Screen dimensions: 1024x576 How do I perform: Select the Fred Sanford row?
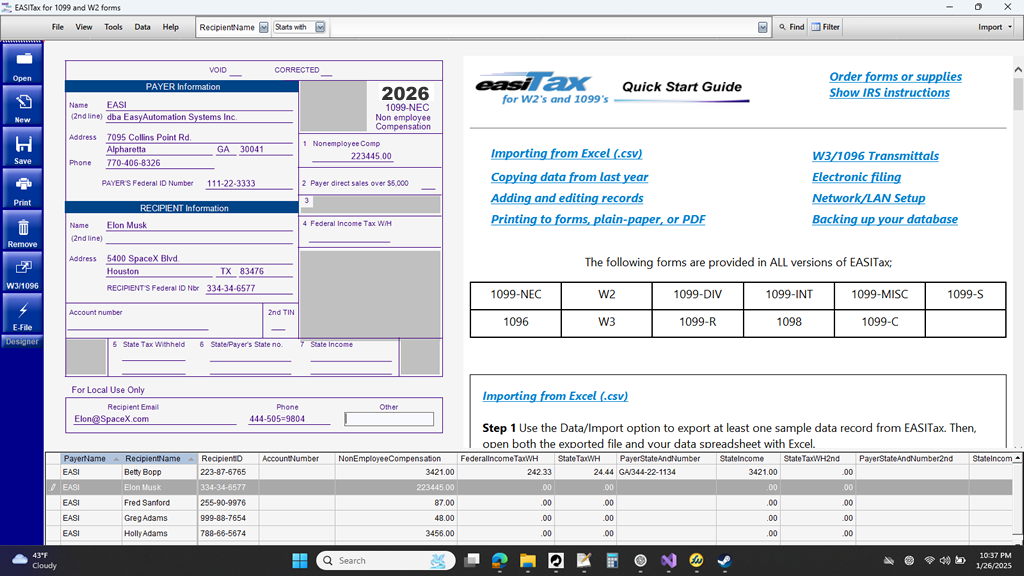coord(529,503)
